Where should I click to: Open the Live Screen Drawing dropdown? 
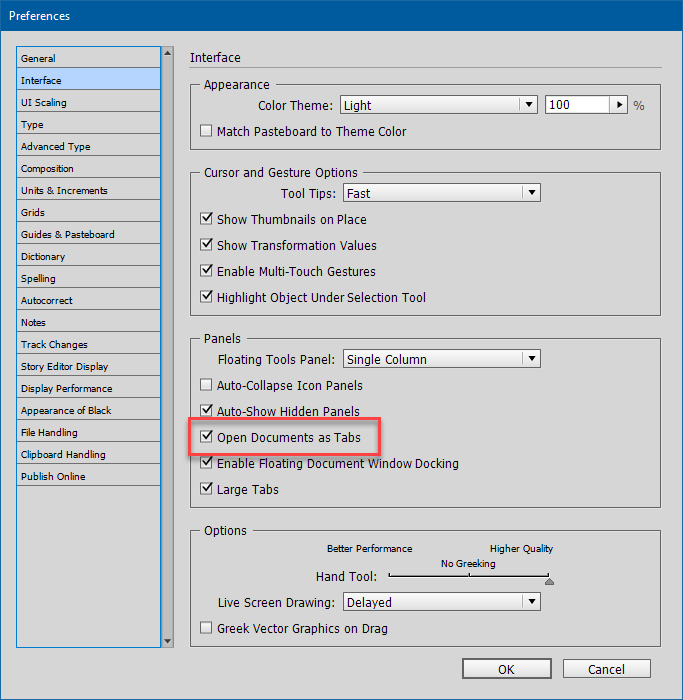click(x=441, y=602)
